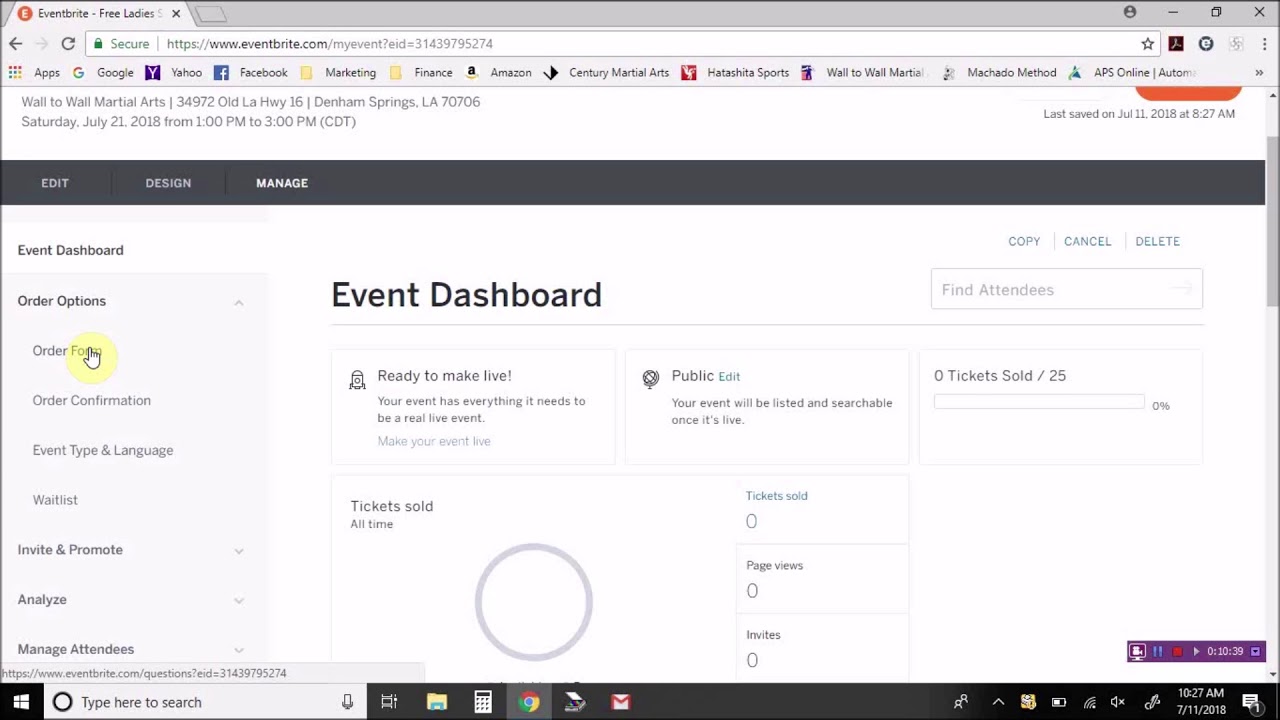Reload the Eventbrite page
Viewport: 1280px width, 720px height.
68,44
